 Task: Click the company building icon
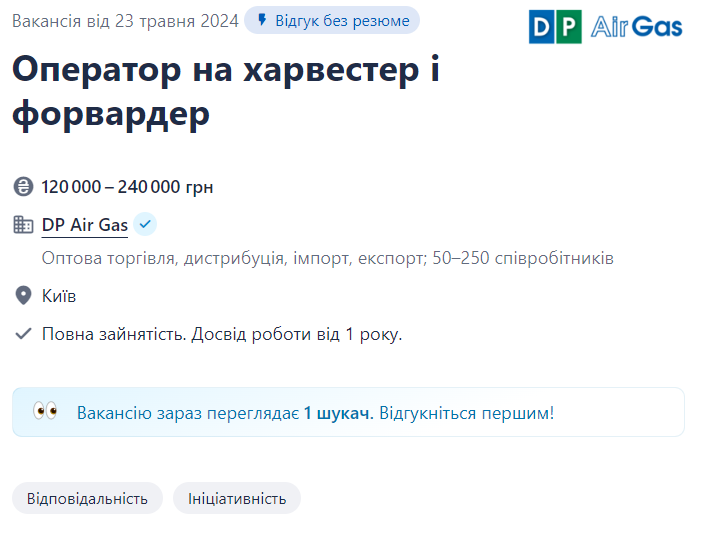(x=23, y=225)
